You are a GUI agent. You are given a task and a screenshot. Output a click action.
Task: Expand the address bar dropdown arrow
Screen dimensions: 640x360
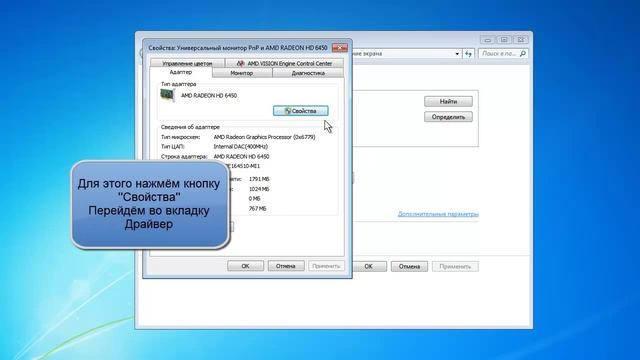coord(457,53)
